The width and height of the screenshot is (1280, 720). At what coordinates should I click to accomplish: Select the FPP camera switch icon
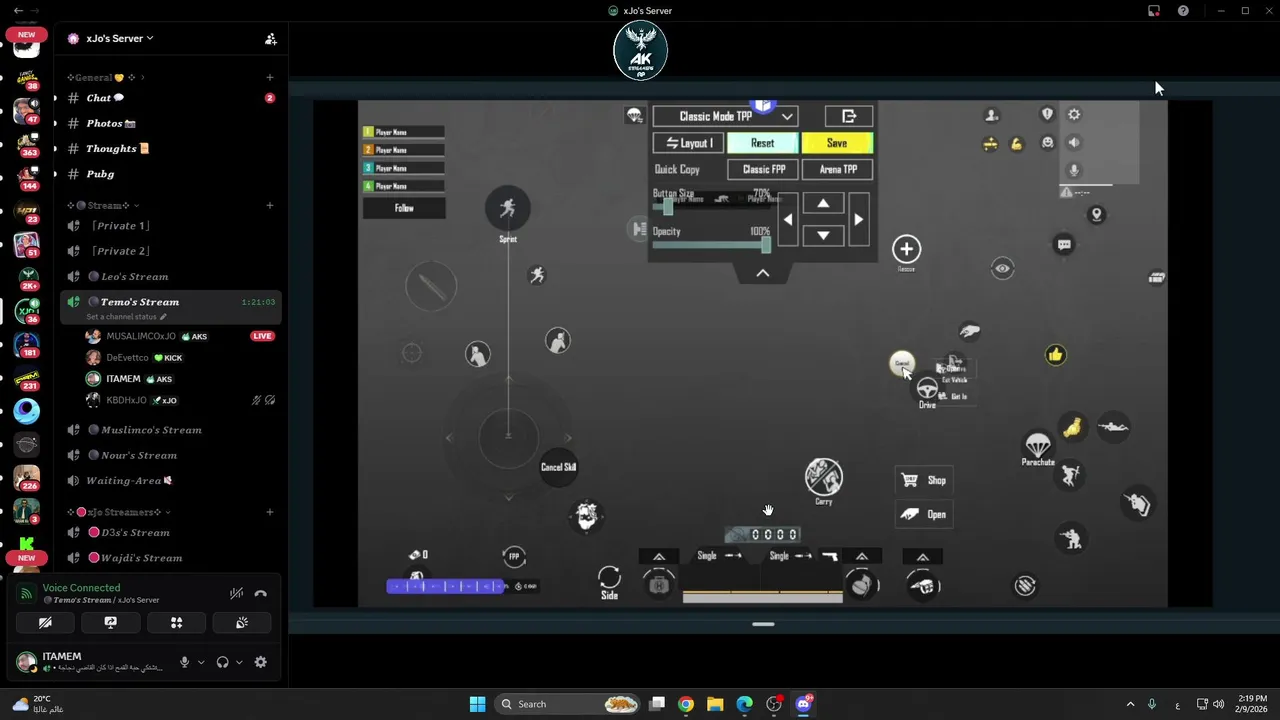click(514, 557)
